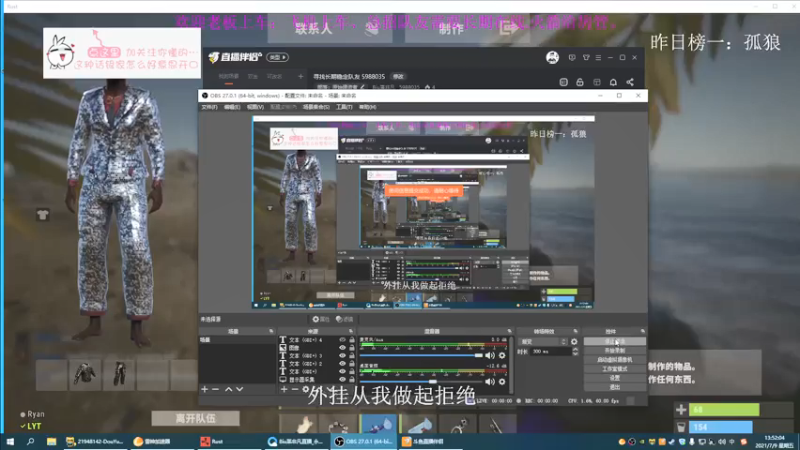This screenshot has height=450, width=800.
Task: Click the desktop audio volume slider handle
Action: [x=433, y=381]
